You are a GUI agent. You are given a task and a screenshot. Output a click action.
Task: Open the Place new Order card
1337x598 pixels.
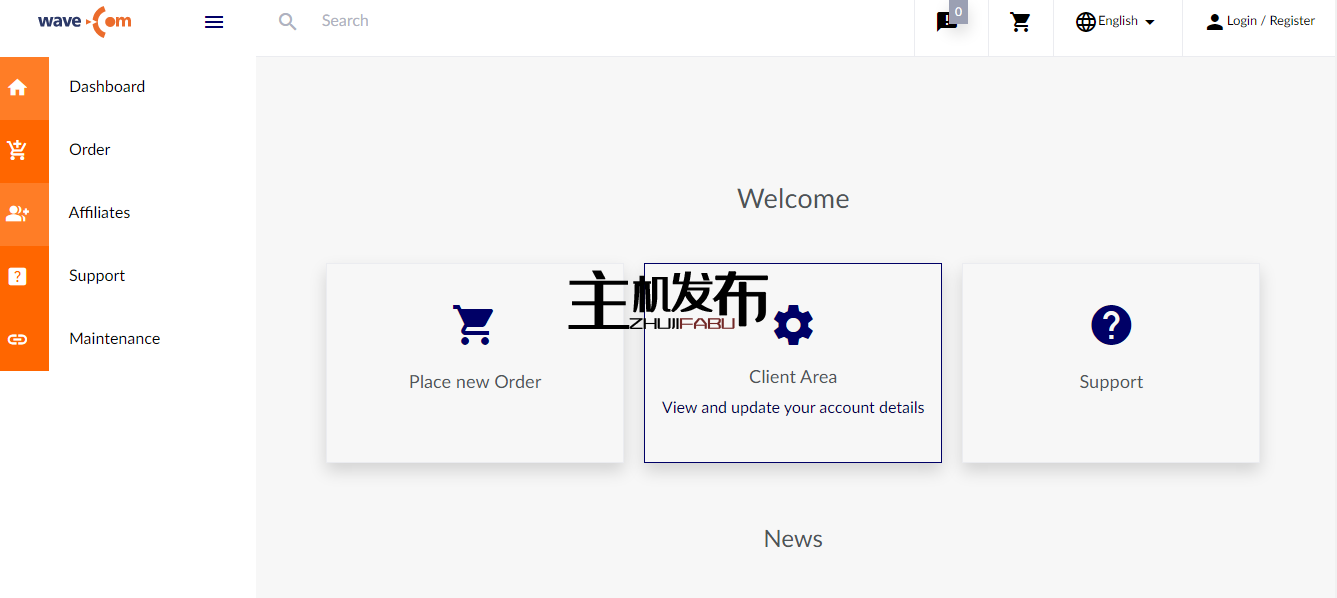[475, 362]
